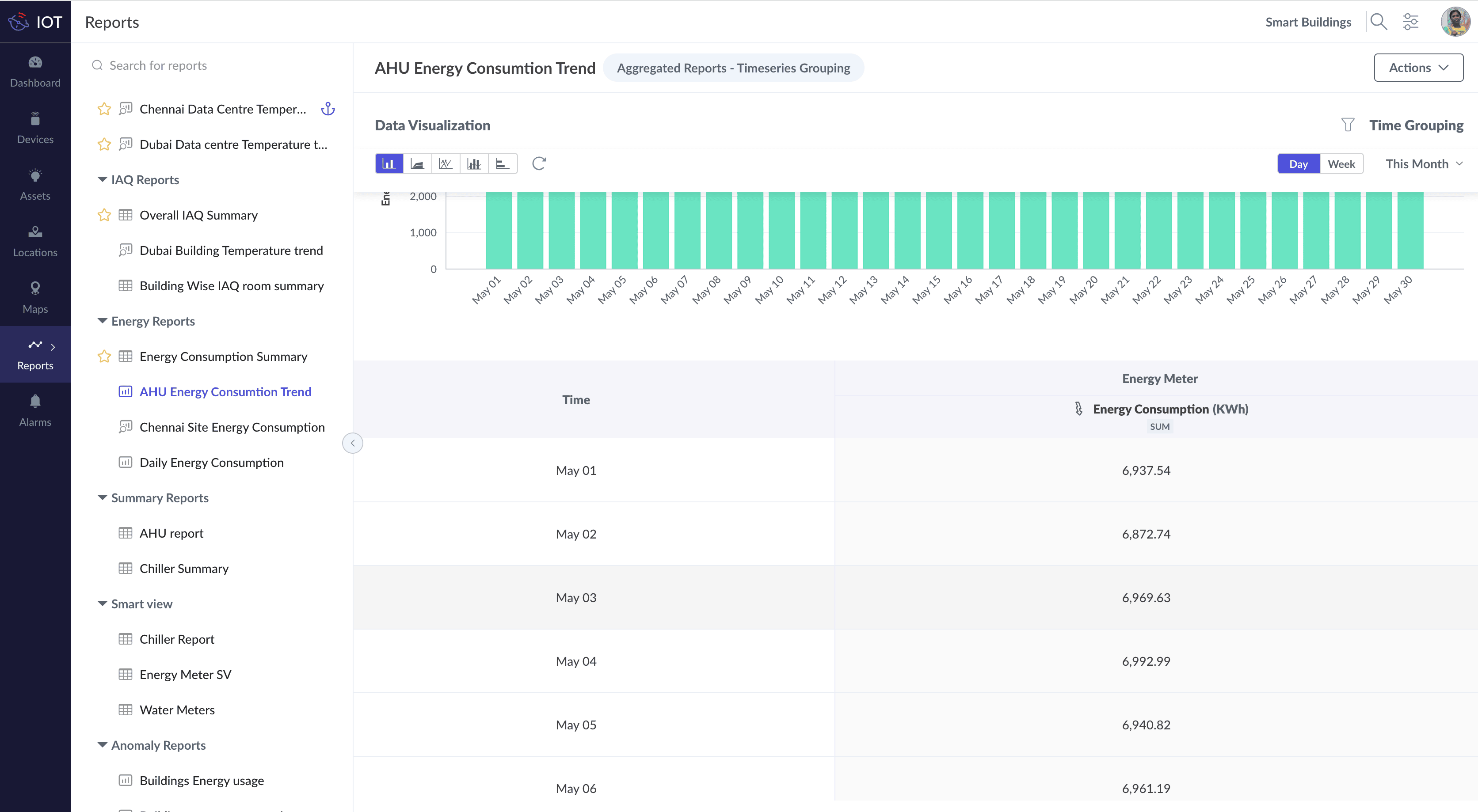Open the Chiller Summary report
The height and width of the screenshot is (812, 1478).
(183, 568)
